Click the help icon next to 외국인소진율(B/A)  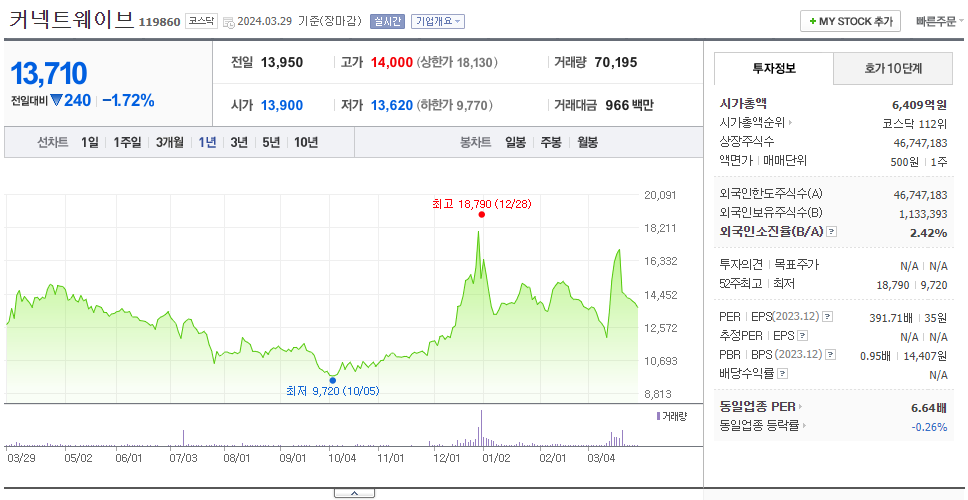(832, 232)
